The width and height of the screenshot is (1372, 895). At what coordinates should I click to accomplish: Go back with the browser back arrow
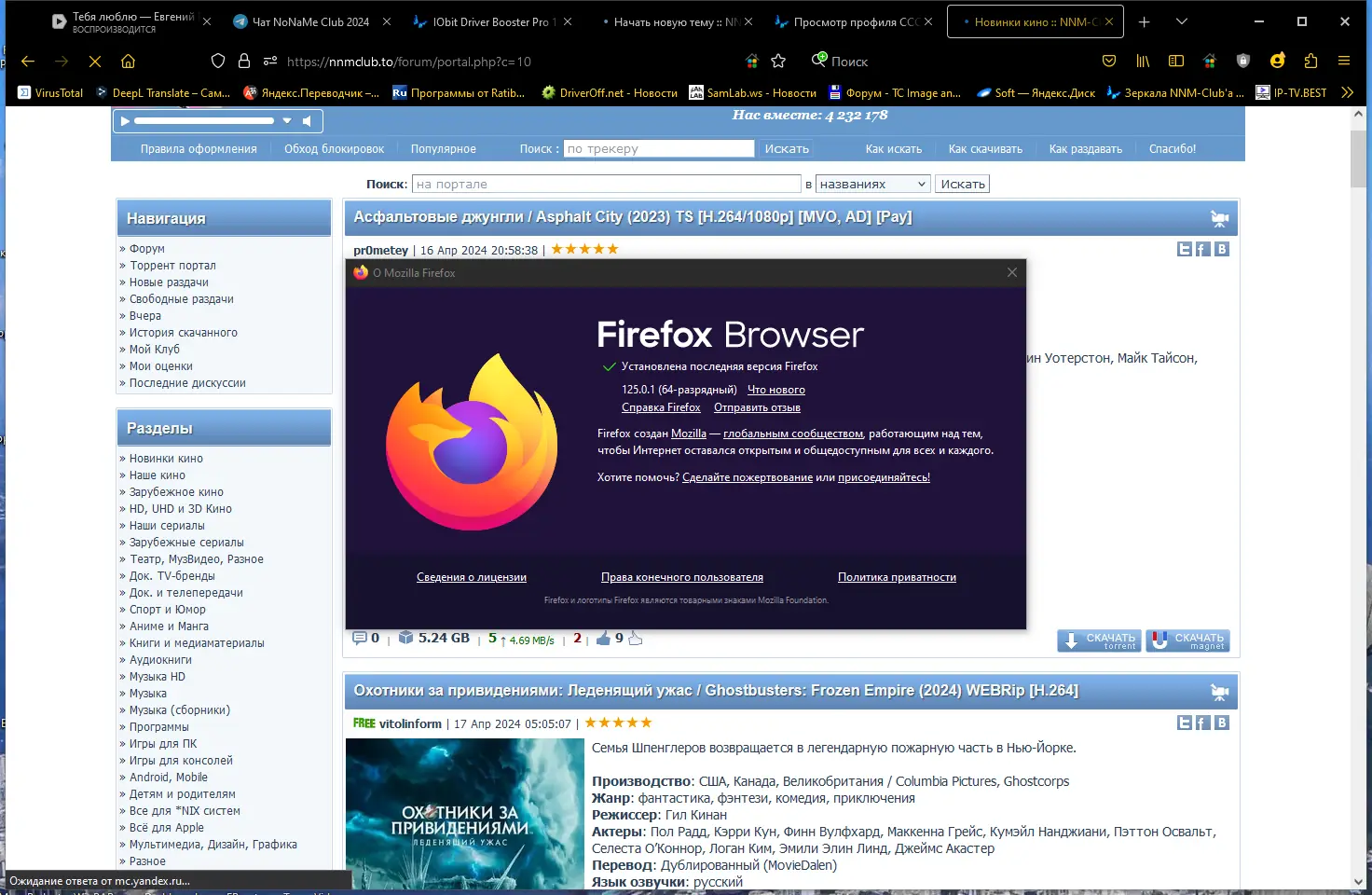click(28, 62)
